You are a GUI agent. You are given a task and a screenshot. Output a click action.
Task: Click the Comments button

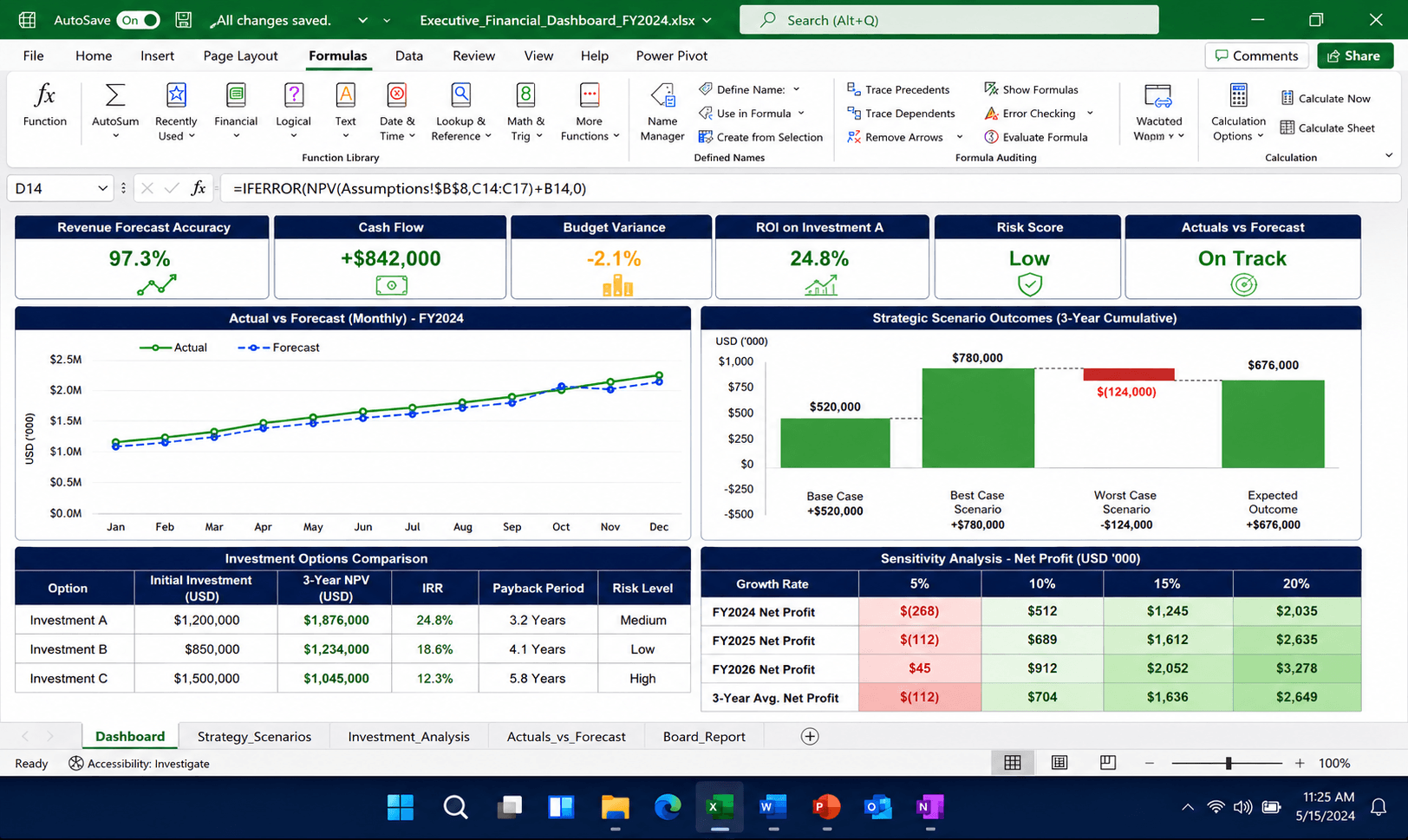(x=1256, y=55)
